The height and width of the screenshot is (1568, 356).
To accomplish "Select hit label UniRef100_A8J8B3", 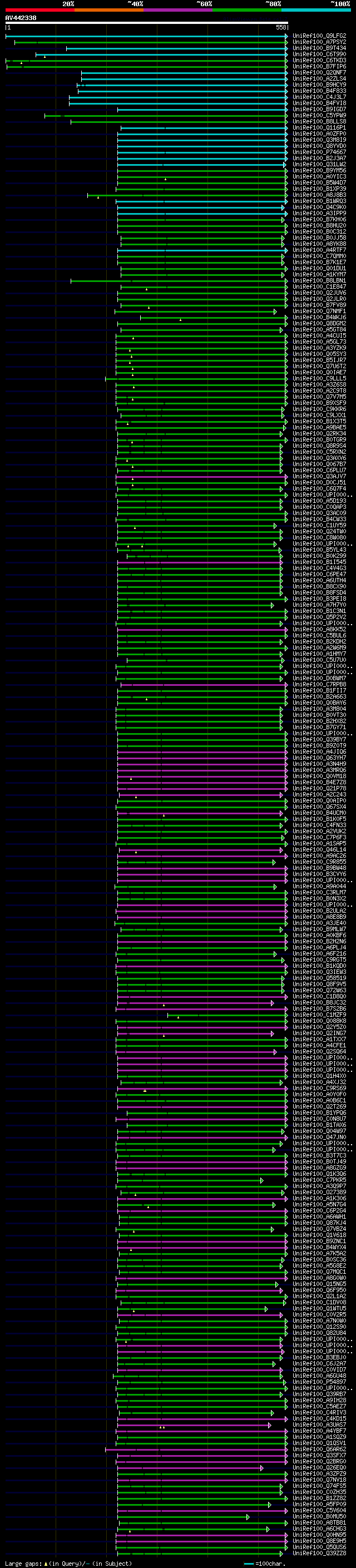I will pyautogui.click(x=319, y=195).
